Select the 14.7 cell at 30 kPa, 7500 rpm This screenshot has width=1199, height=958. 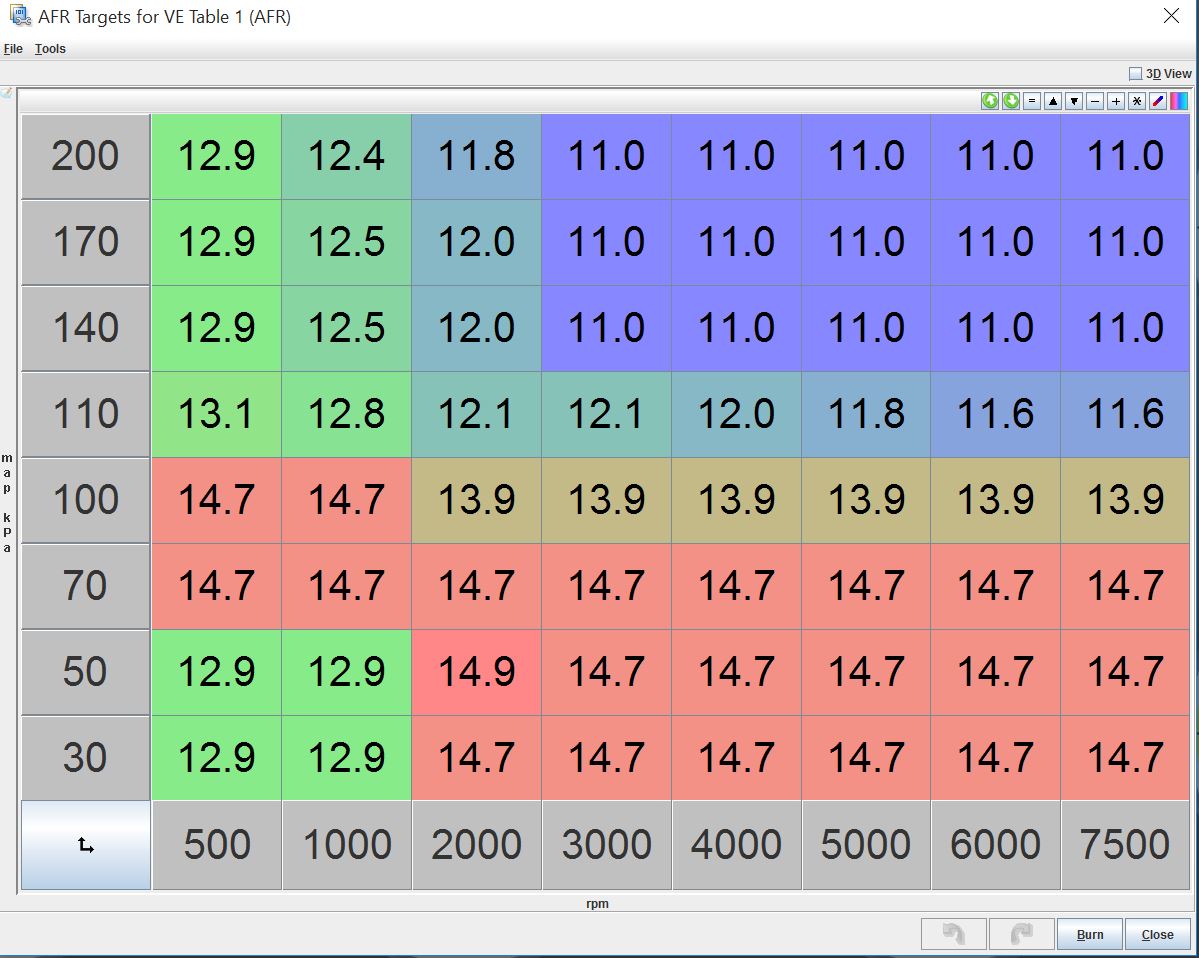(x=1125, y=758)
